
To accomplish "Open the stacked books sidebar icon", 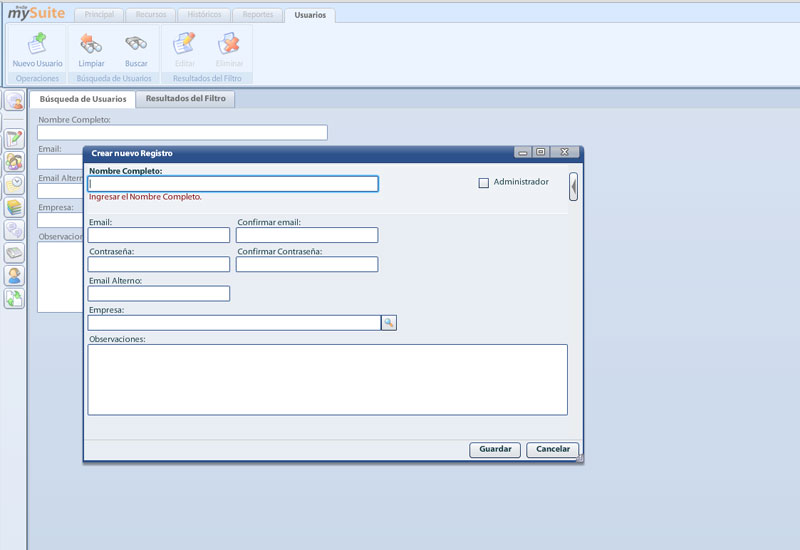I will point(14,207).
